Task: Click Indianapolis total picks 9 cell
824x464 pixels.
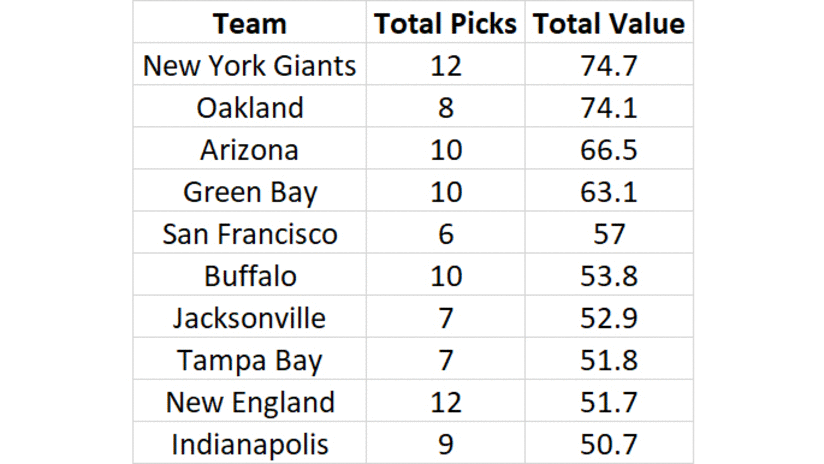Action: (445, 444)
